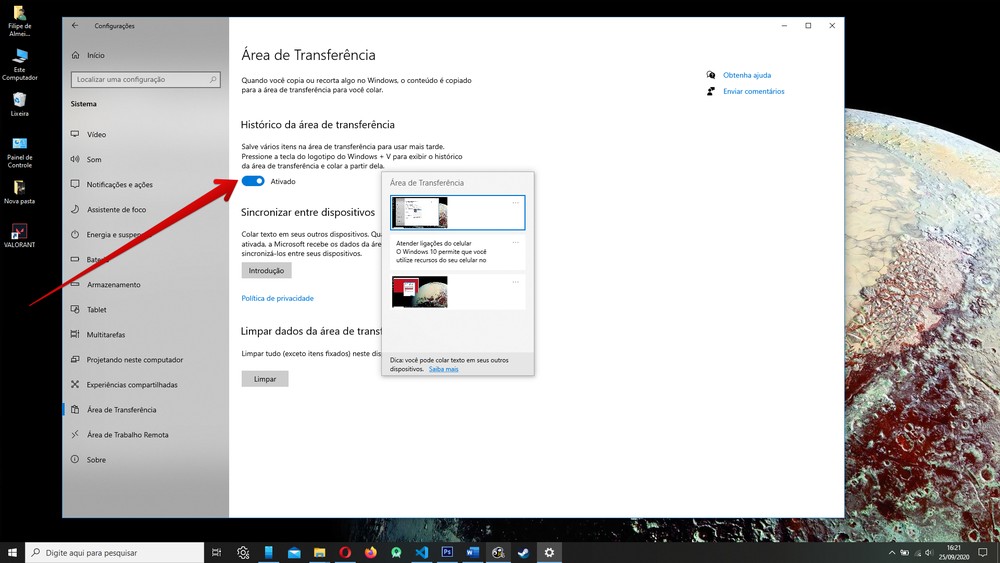1000x563 pixels.
Task: Open the Enviar comentários link
Action: coord(754,91)
